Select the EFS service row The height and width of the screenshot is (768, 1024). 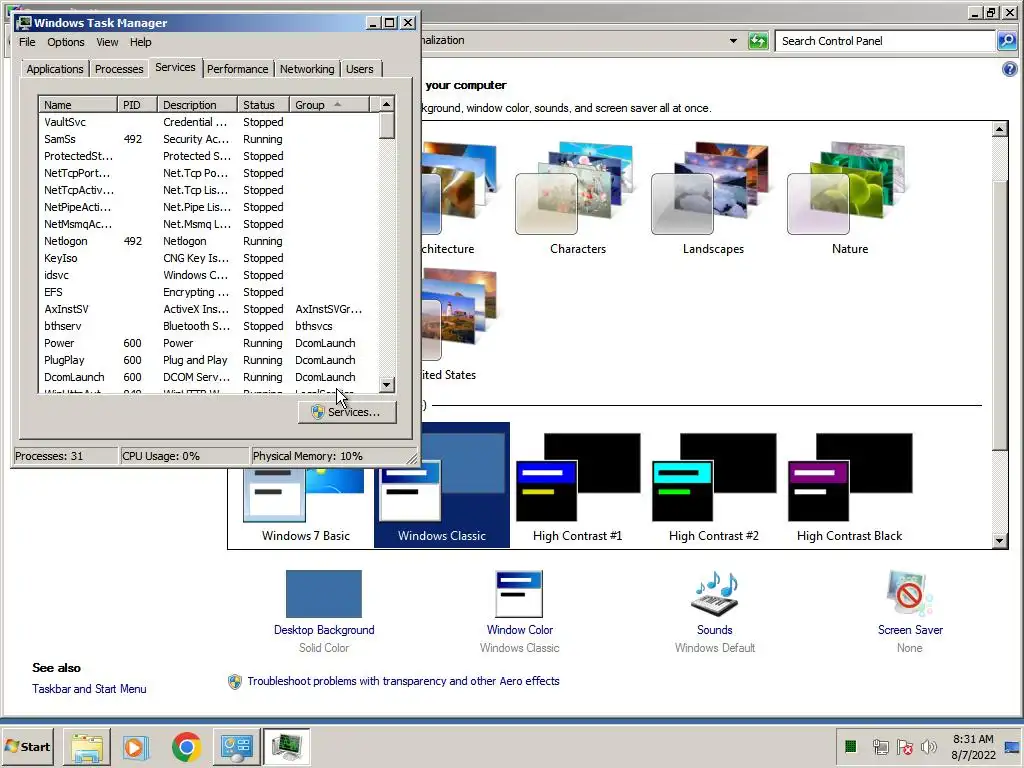point(208,292)
